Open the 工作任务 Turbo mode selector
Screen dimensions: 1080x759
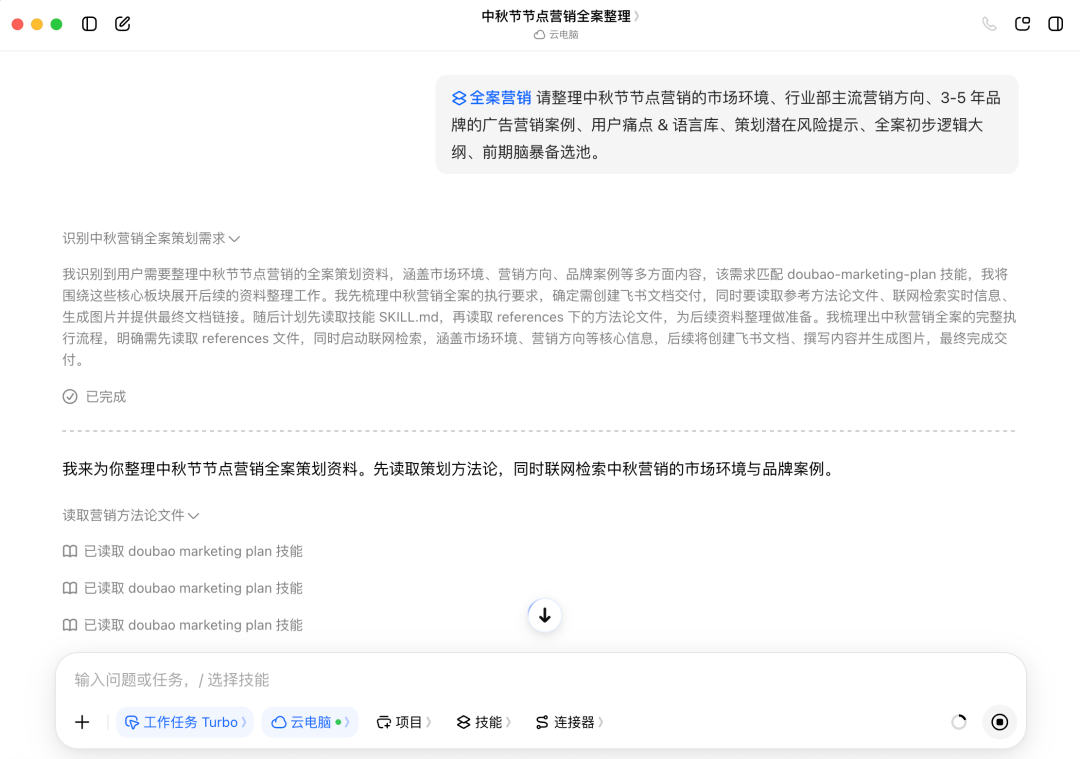(x=185, y=722)
